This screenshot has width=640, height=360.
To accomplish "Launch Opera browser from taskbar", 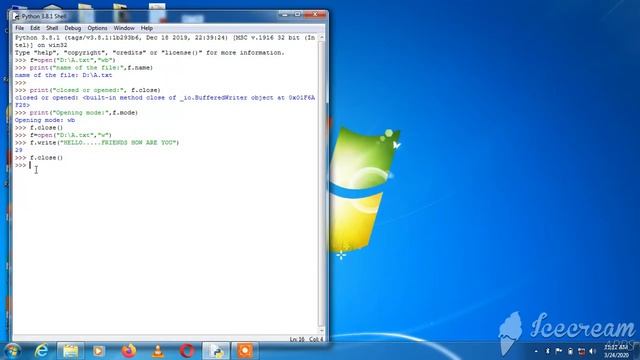I will coord(187,351).
